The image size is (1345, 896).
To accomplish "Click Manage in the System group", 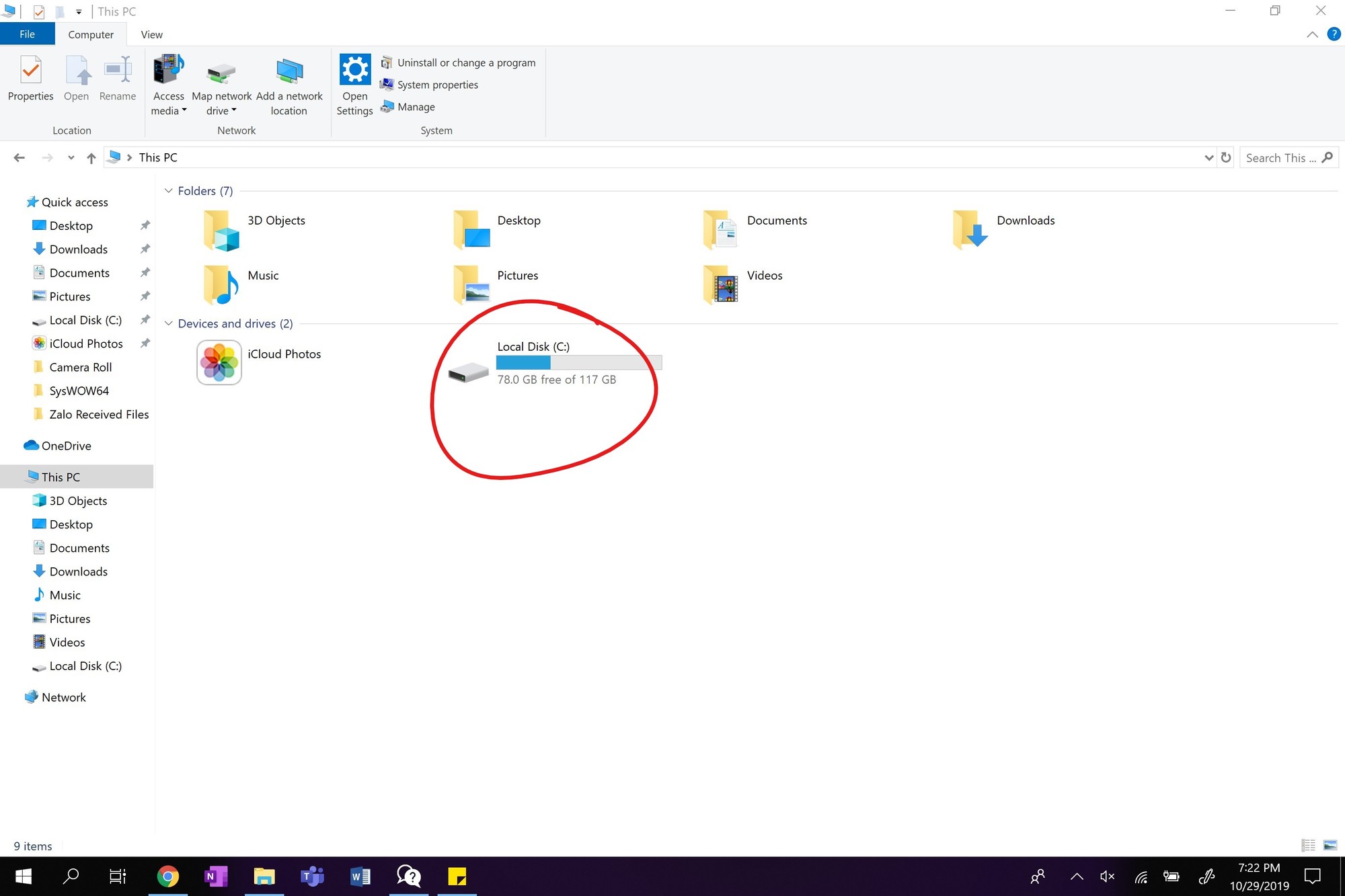I will click(408, 107).
